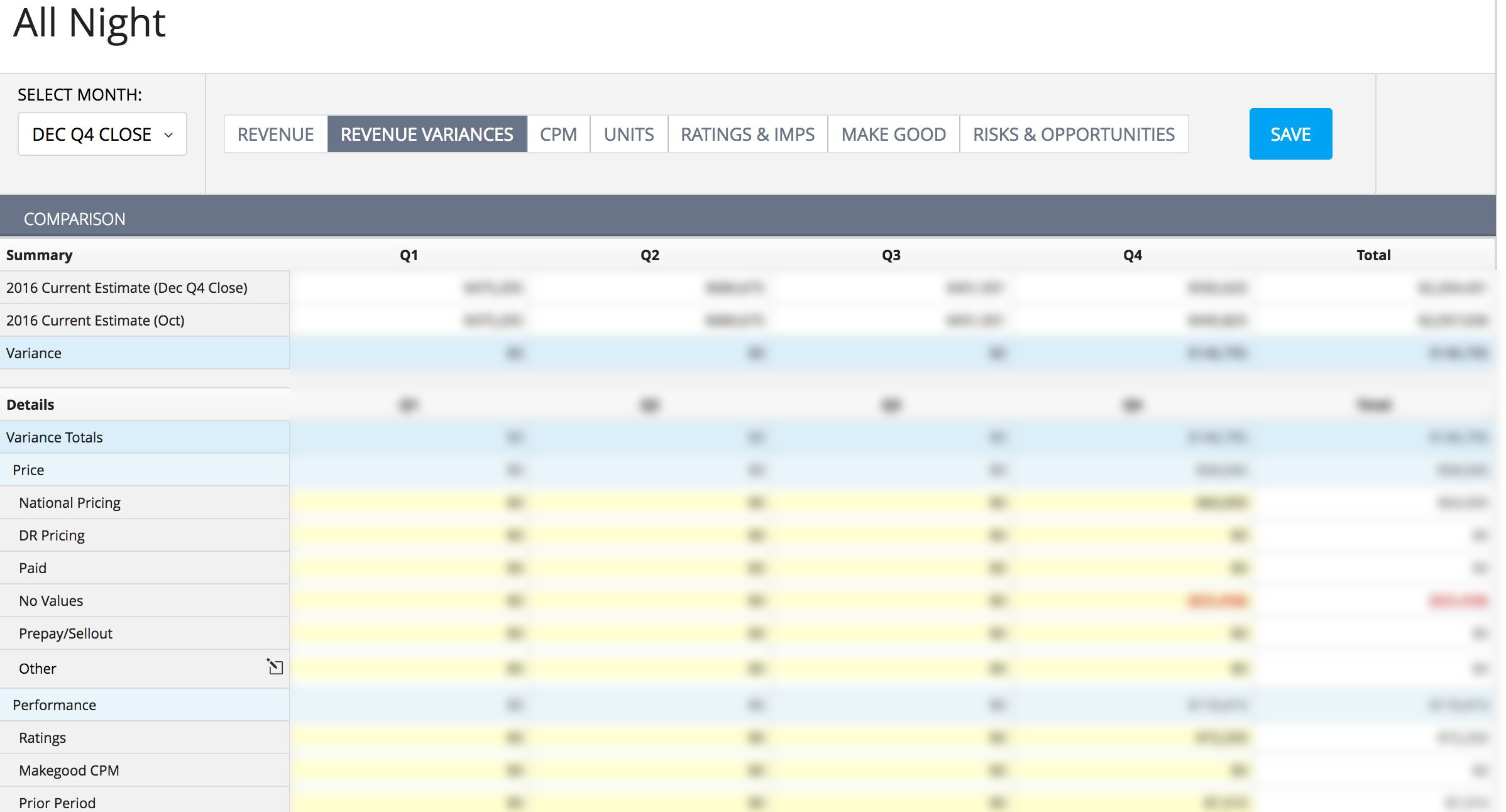Switch to Ratings & Imps tab
Screen dimensions: 1506x812
tap(747, 134)
